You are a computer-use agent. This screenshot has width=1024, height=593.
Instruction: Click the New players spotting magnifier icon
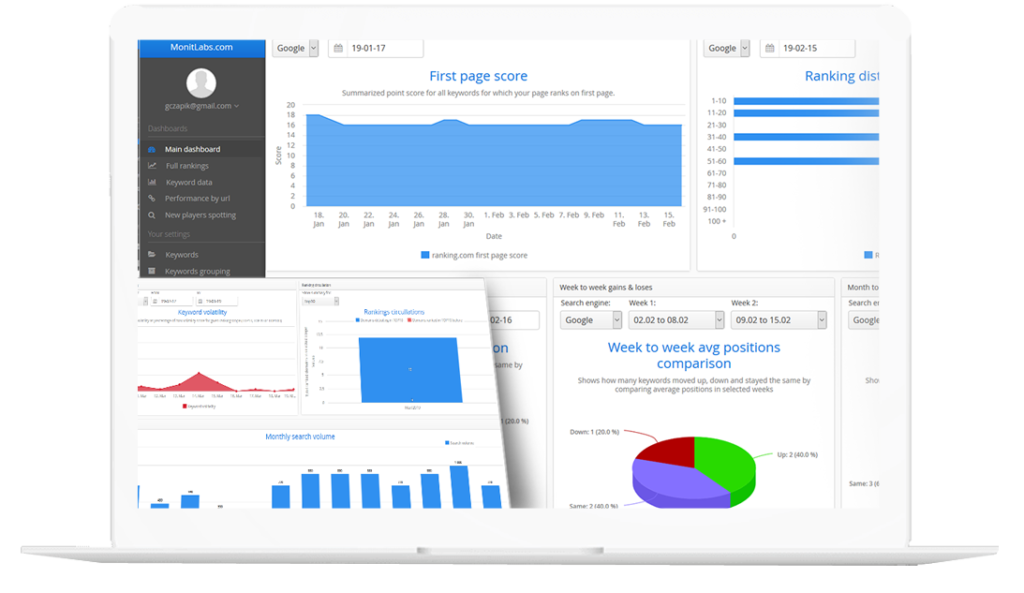click(152, 215)
